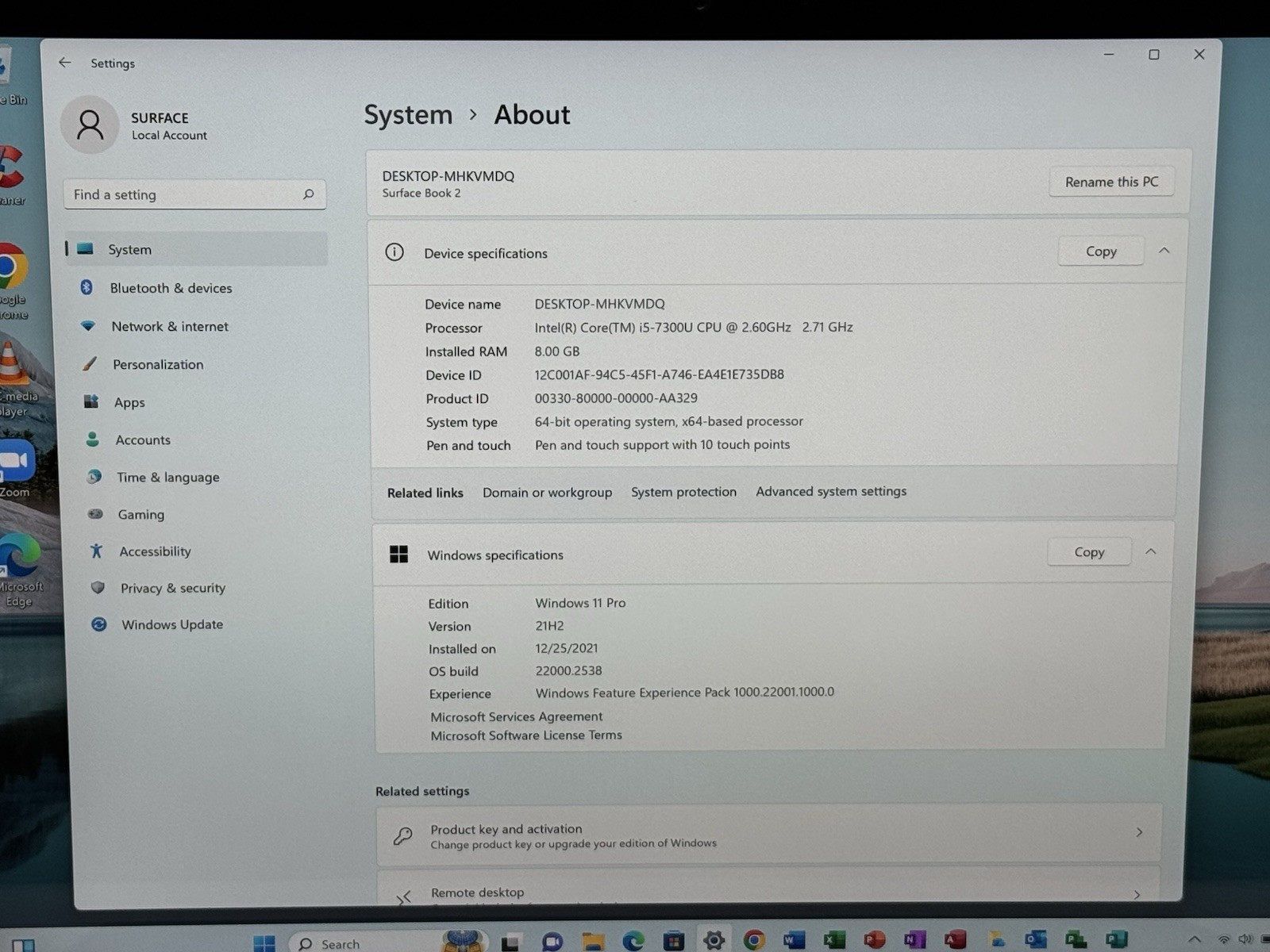Open Remote desktop settings
This screenshot has height=952, width=1270.
(768, 887)
